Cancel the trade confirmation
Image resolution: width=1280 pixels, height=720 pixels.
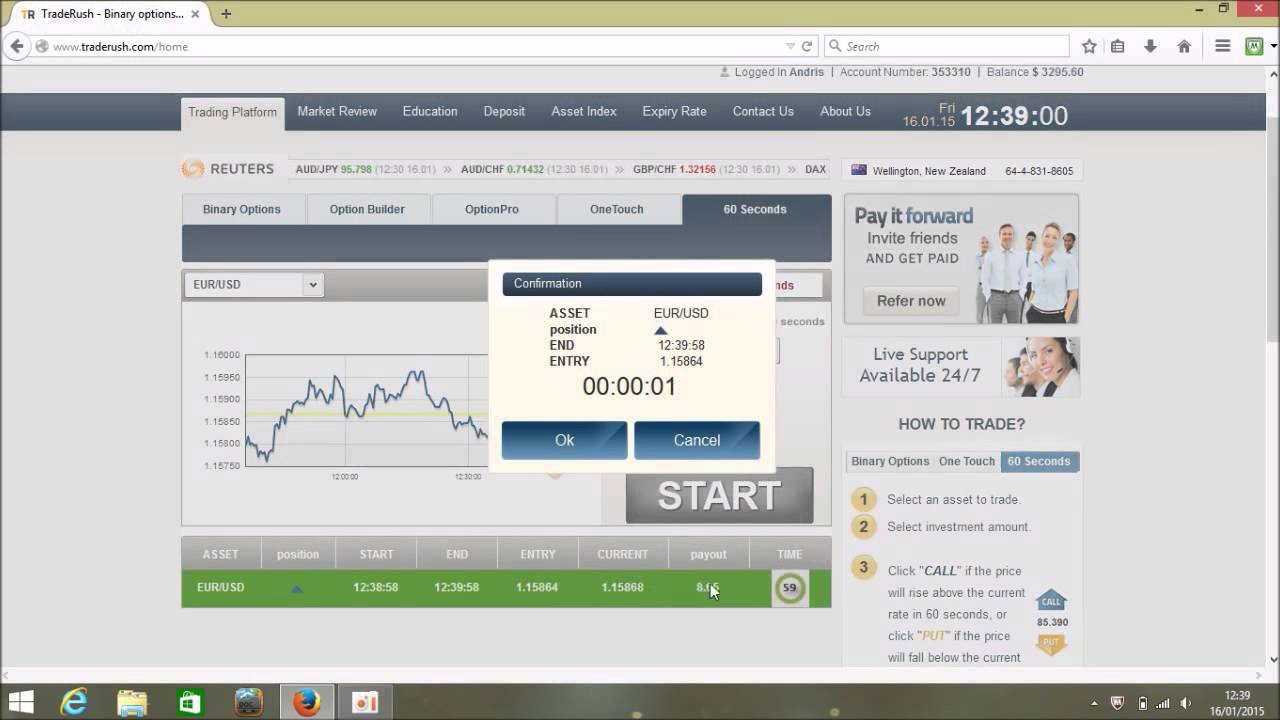point(697,440)
